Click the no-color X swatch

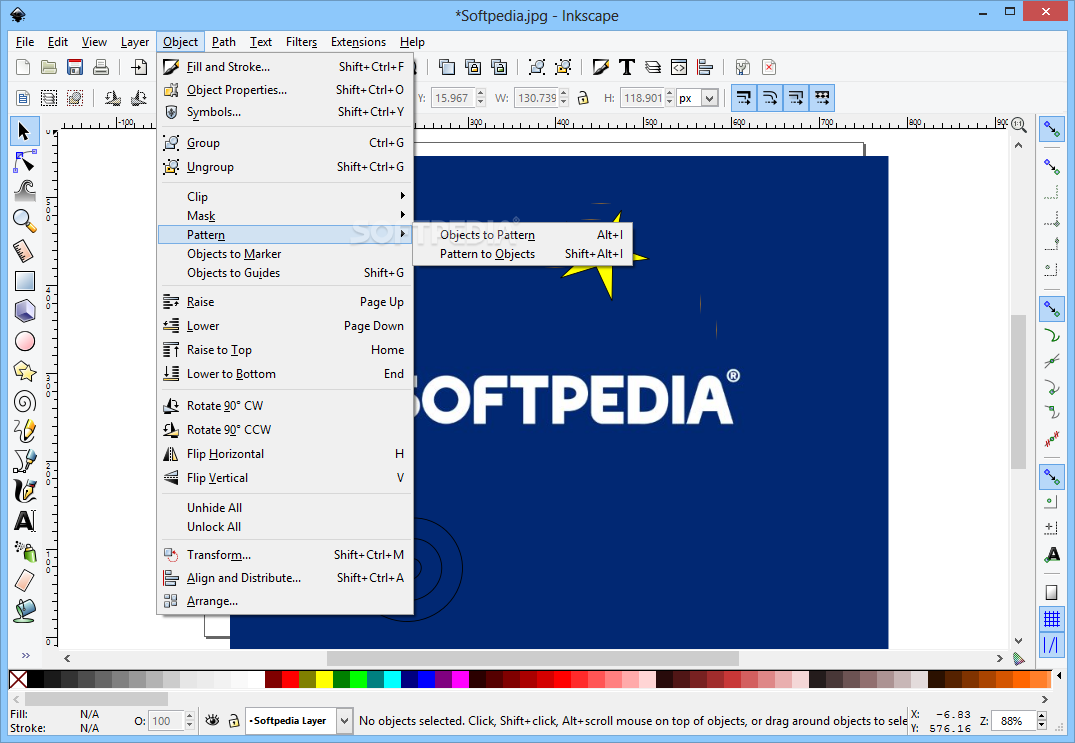18,679
